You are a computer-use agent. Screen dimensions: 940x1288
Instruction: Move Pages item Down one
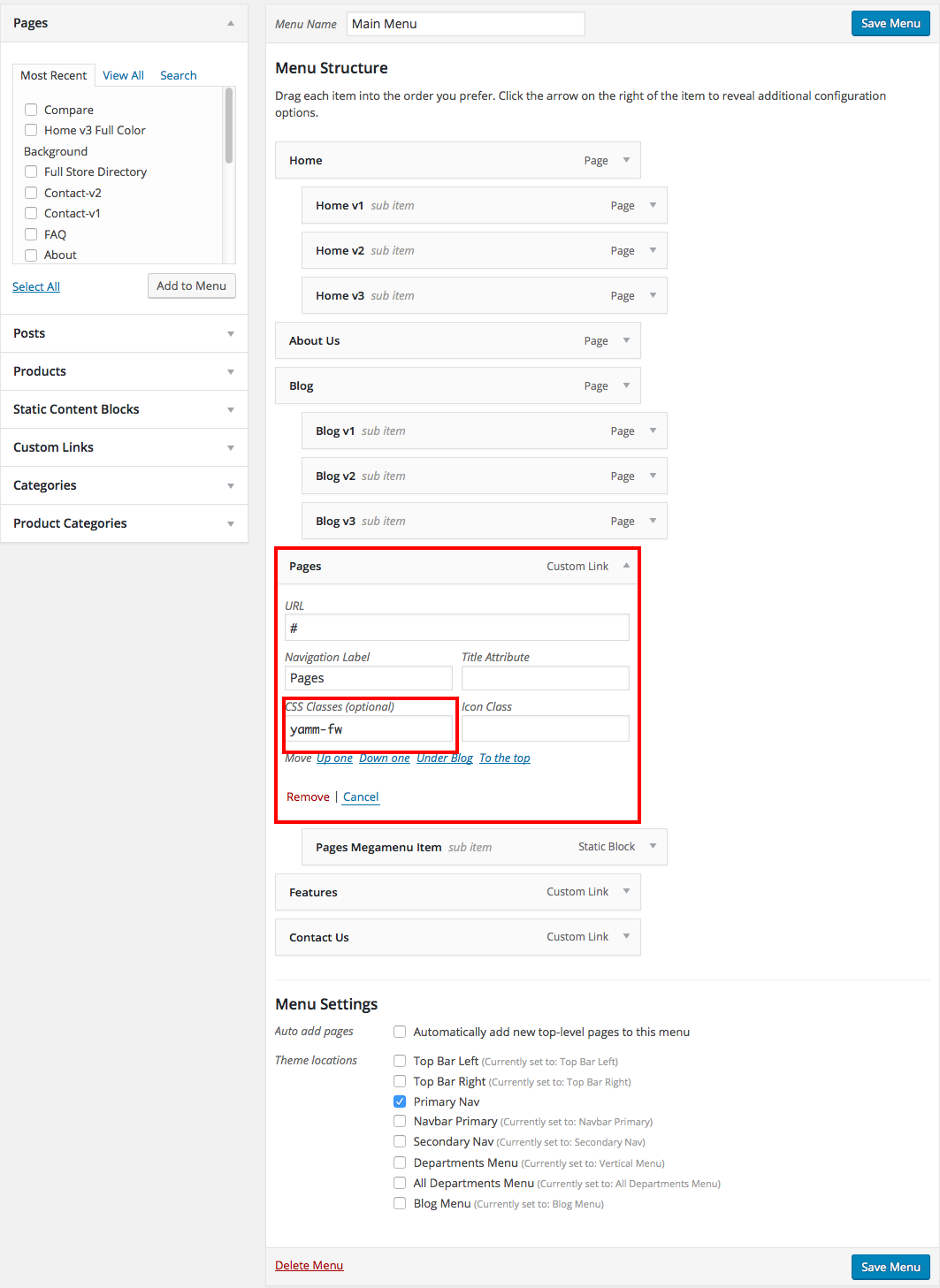click(385, 758)
